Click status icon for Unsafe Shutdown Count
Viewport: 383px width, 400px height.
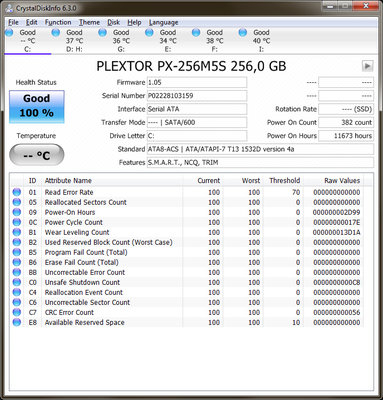click(17, 282)
